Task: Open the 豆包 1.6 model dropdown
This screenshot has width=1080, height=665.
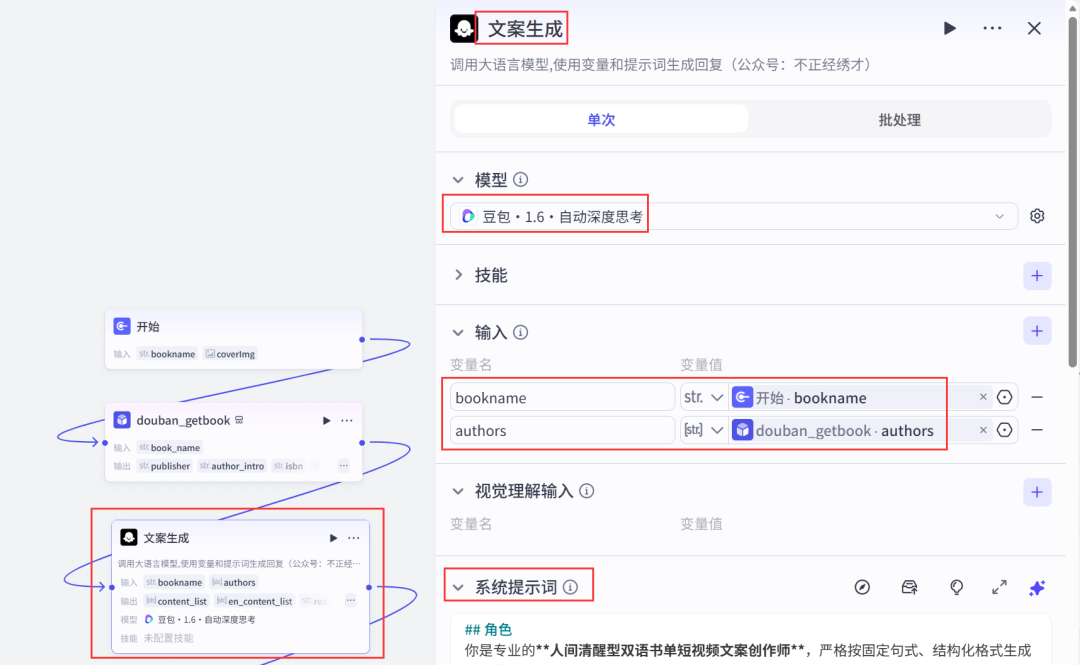Action: point(733,216)
